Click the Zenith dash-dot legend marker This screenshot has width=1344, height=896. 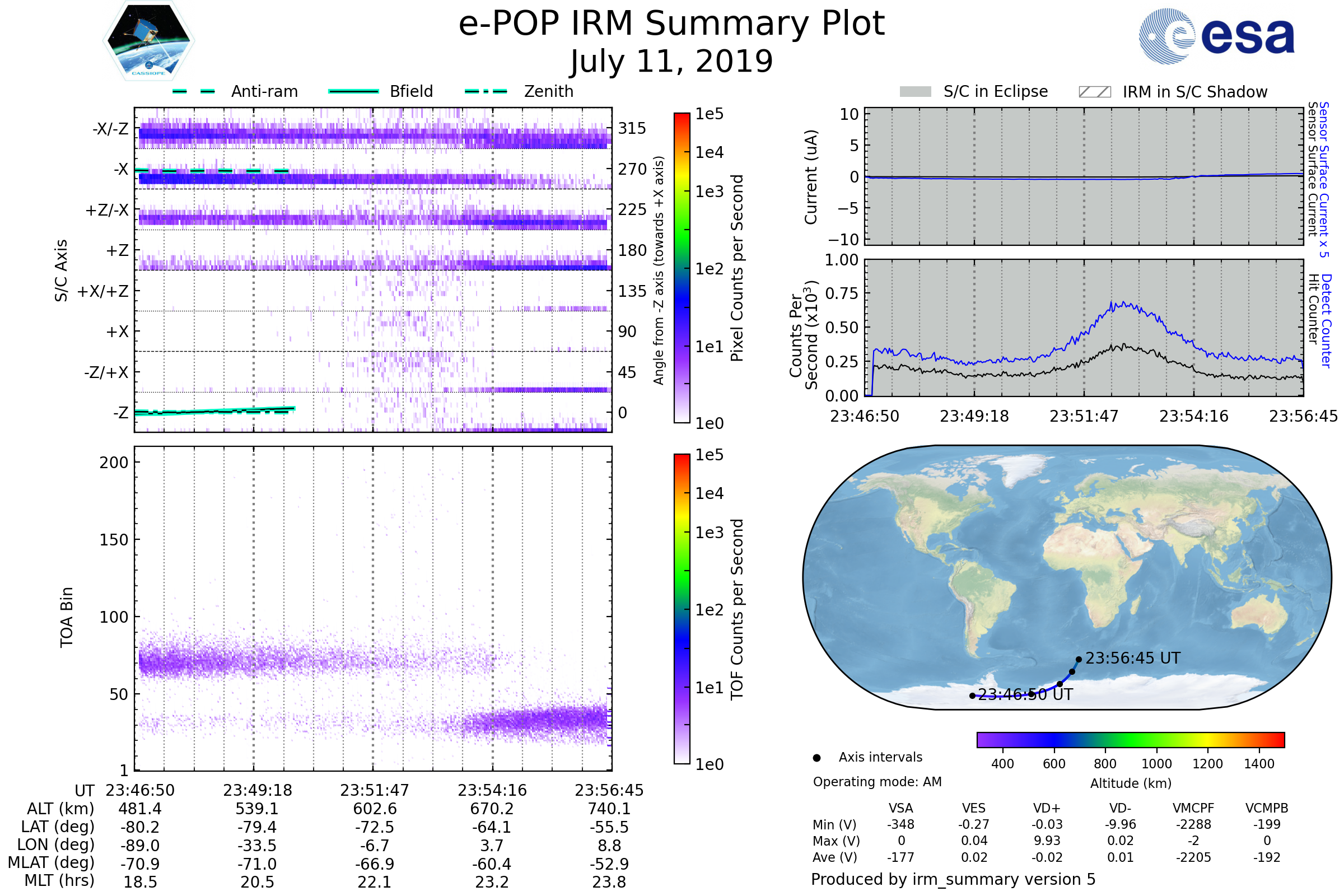[x=486, y=91]
